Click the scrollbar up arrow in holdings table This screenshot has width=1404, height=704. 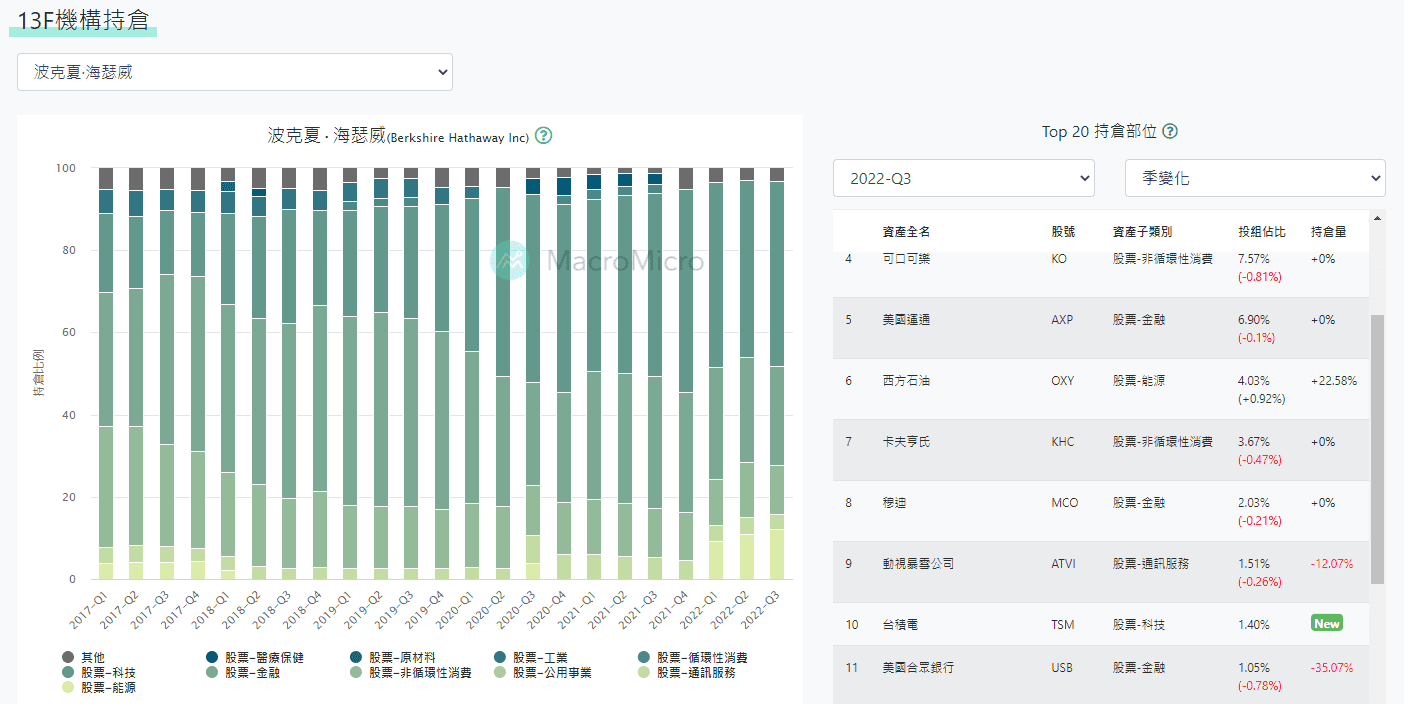coord(1377,217)
